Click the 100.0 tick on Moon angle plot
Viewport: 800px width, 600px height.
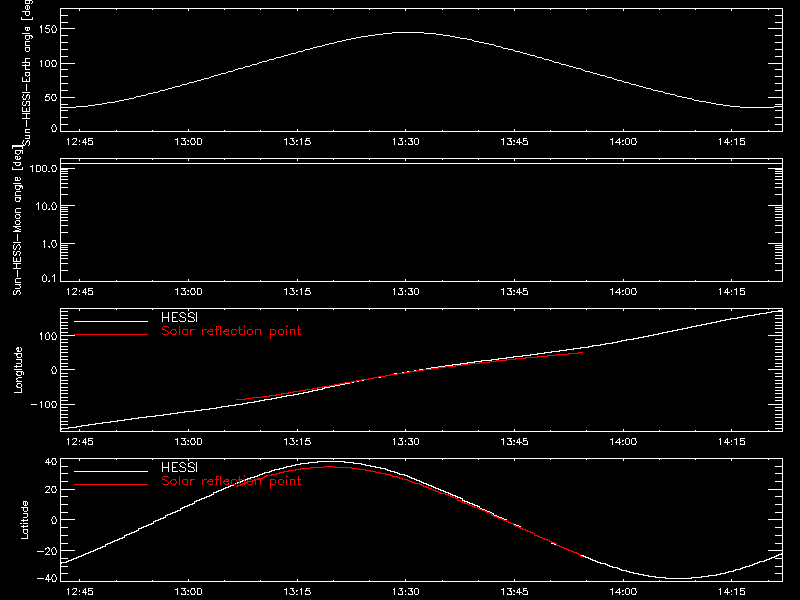pos(43,168)
